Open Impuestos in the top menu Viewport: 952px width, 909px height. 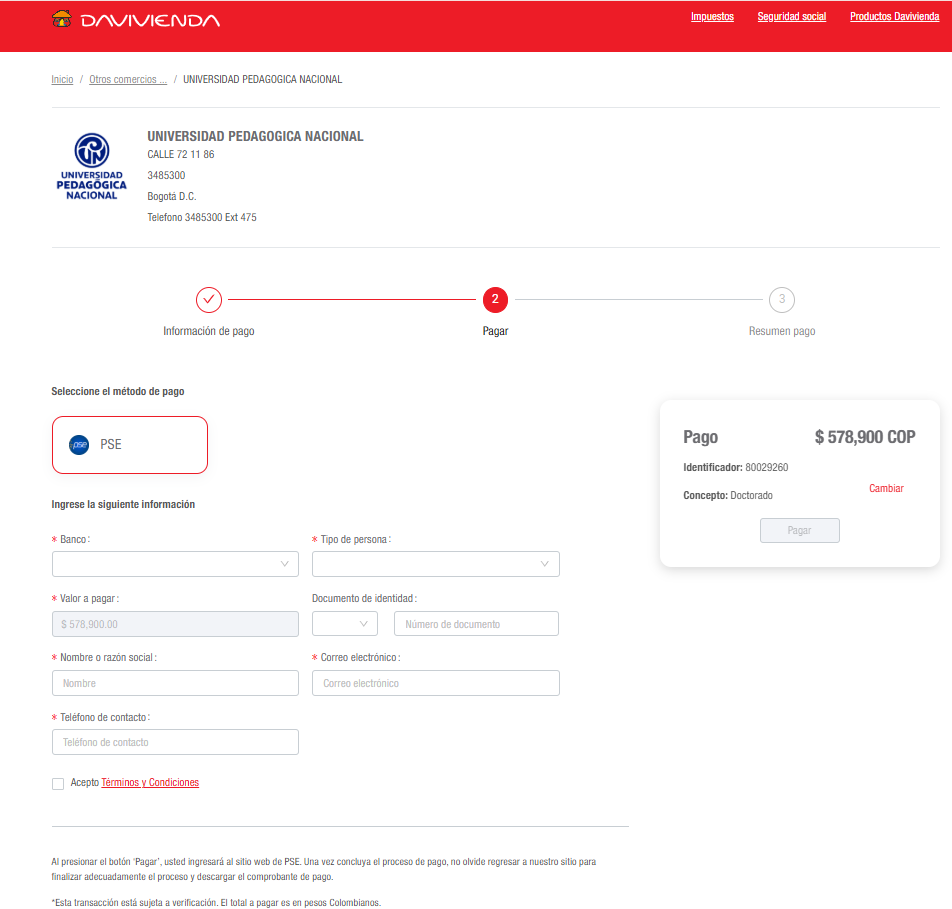(x=712, y=17)
